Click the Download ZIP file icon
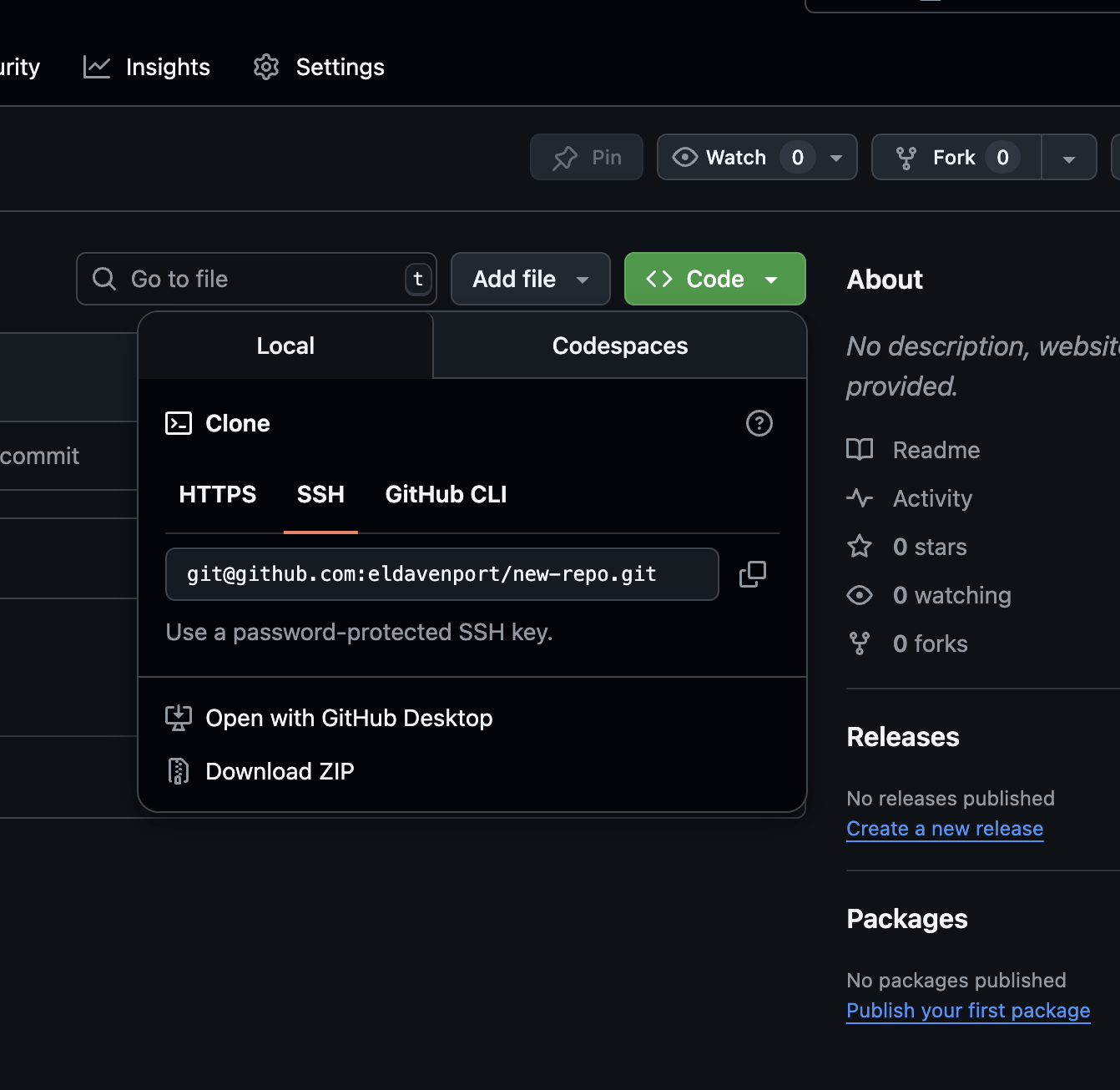Image resolution: width=1120 pixels, height=1090 pixels. click(x=178, y=771)
